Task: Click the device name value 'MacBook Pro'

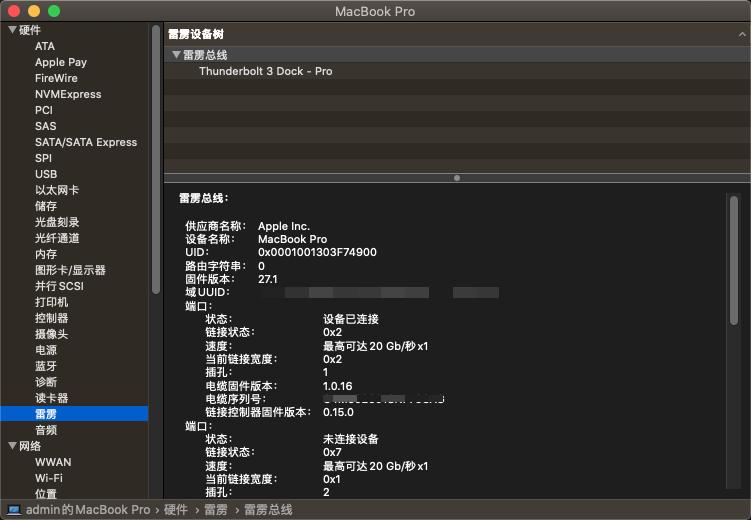Action: point(292,239)
